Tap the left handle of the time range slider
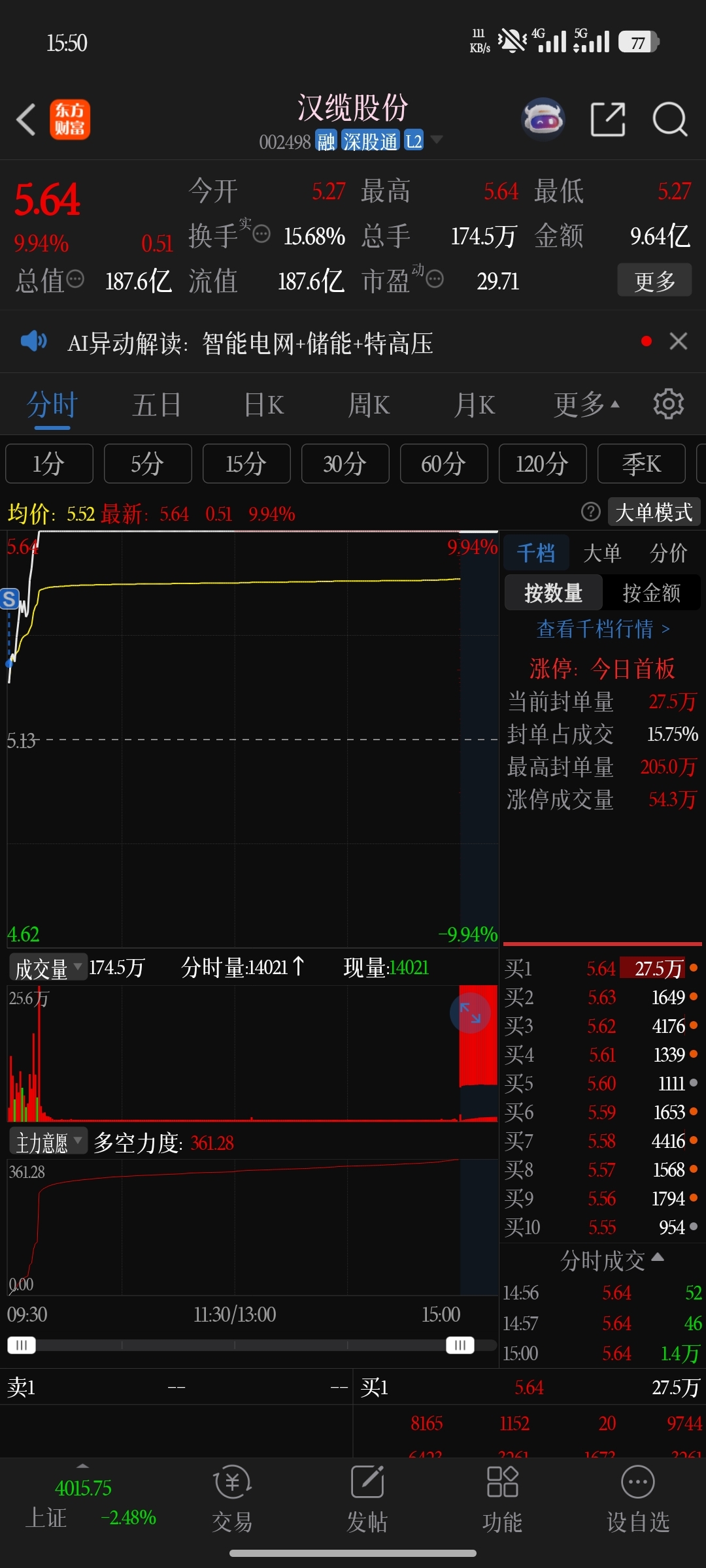The height and width of the screenshot is (1568, 706). pos(22,1345)
